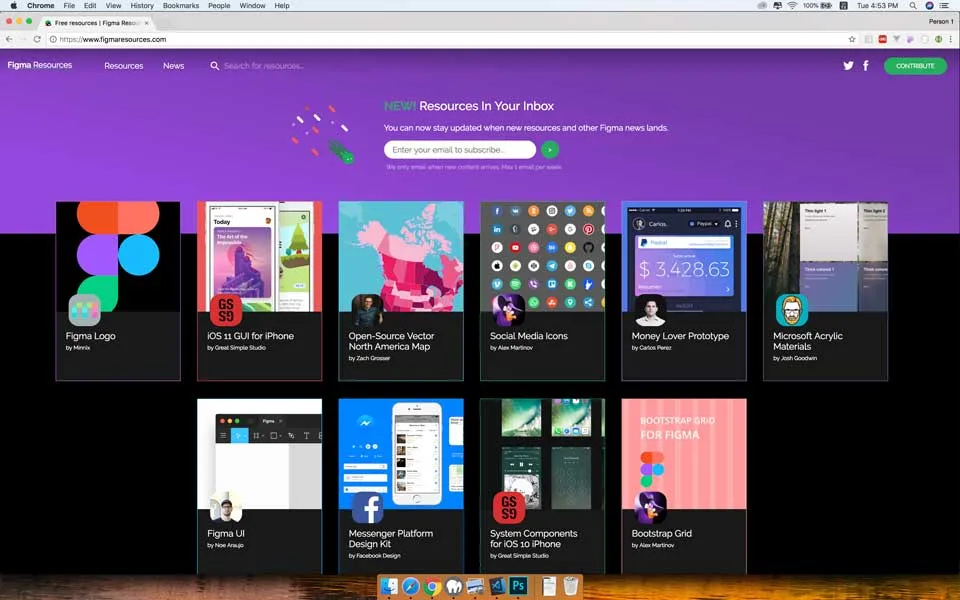
Task: Click the green arrow to submit email subscription
Action: (x=548, y=149)
